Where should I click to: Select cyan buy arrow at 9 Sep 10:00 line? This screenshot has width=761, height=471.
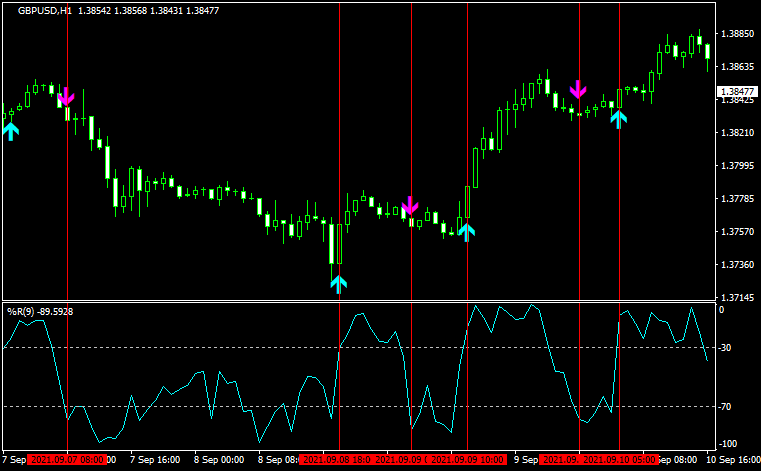467,232
